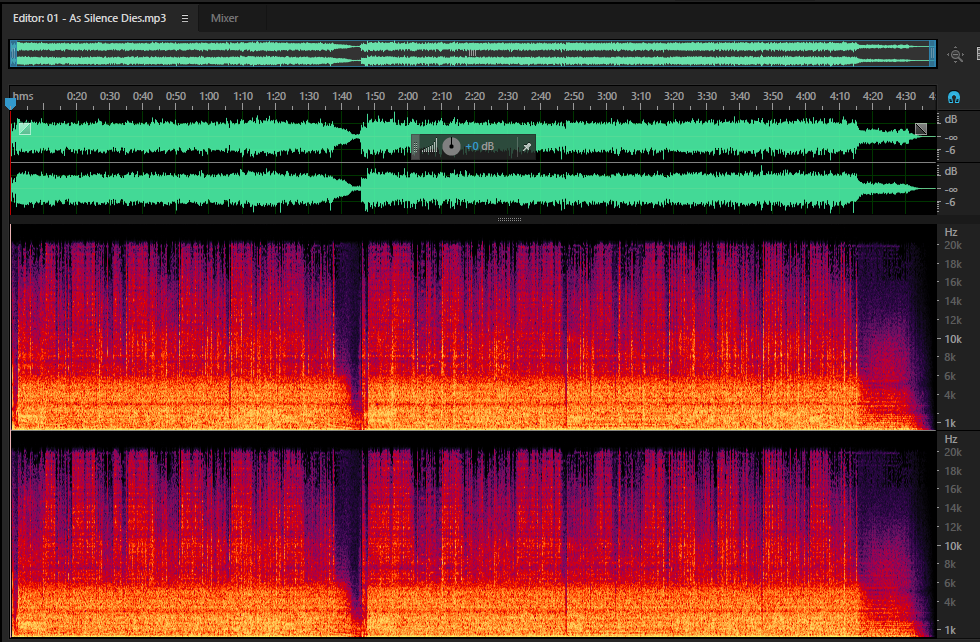
Task: Click the 16k label on lower spectrogram scale
Action: (x=952, y=489)
